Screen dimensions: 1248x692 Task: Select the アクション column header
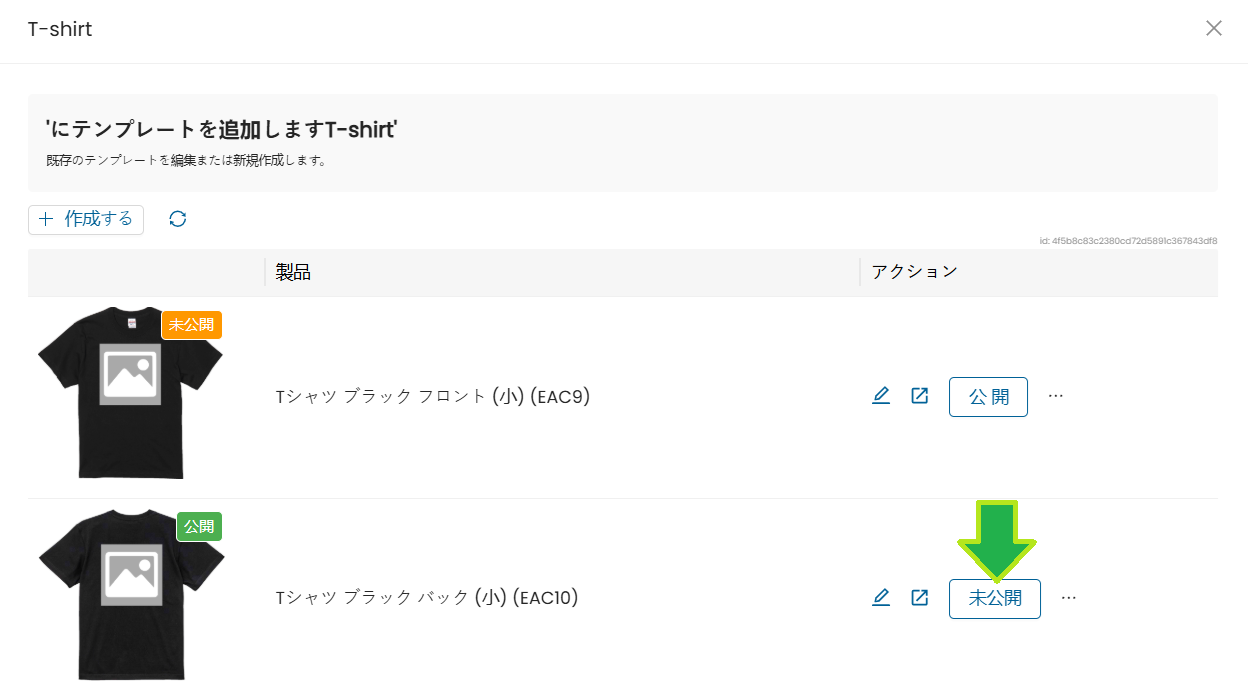coord(914,272)
